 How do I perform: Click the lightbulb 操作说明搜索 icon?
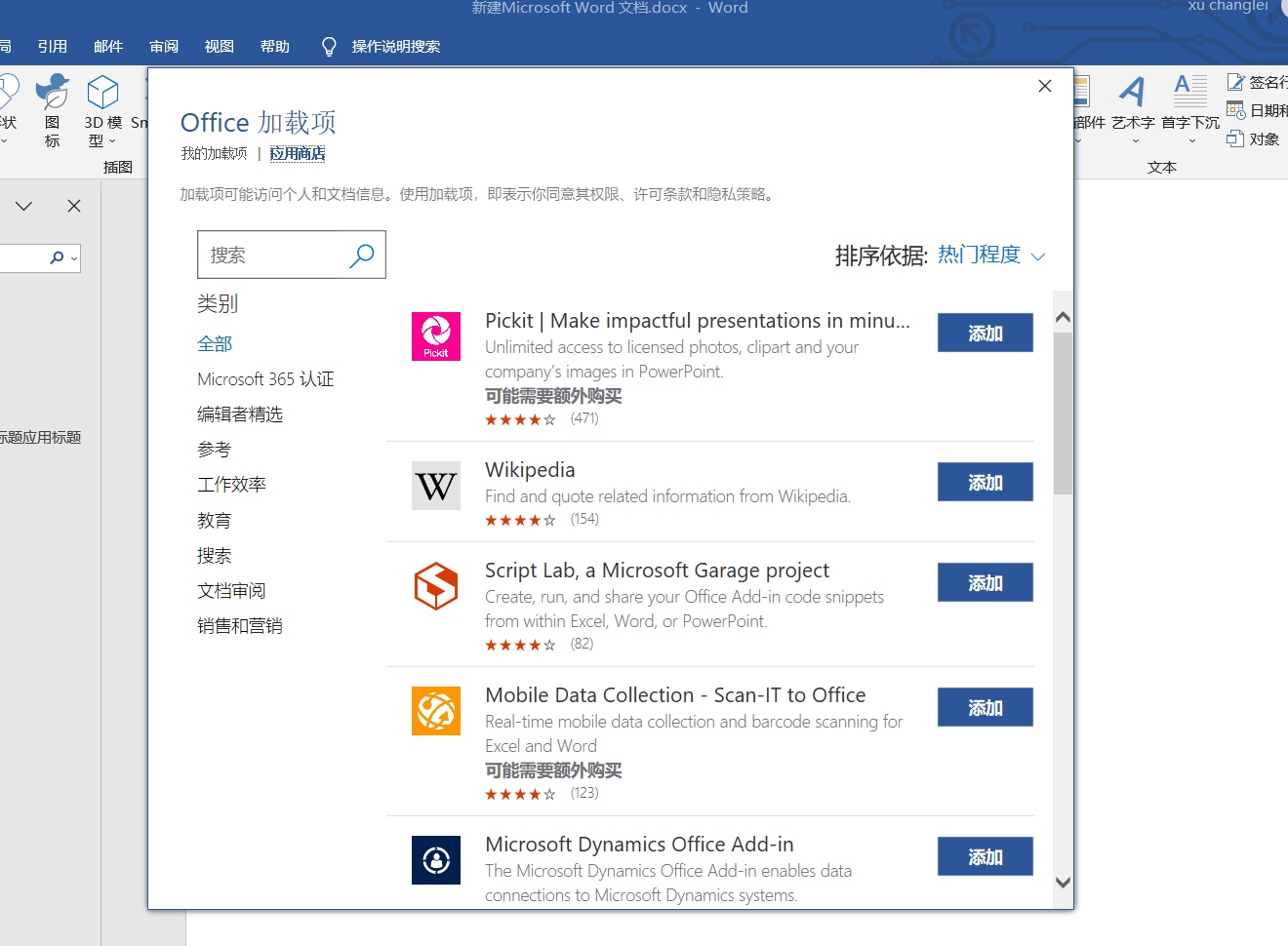coord(329,47)
